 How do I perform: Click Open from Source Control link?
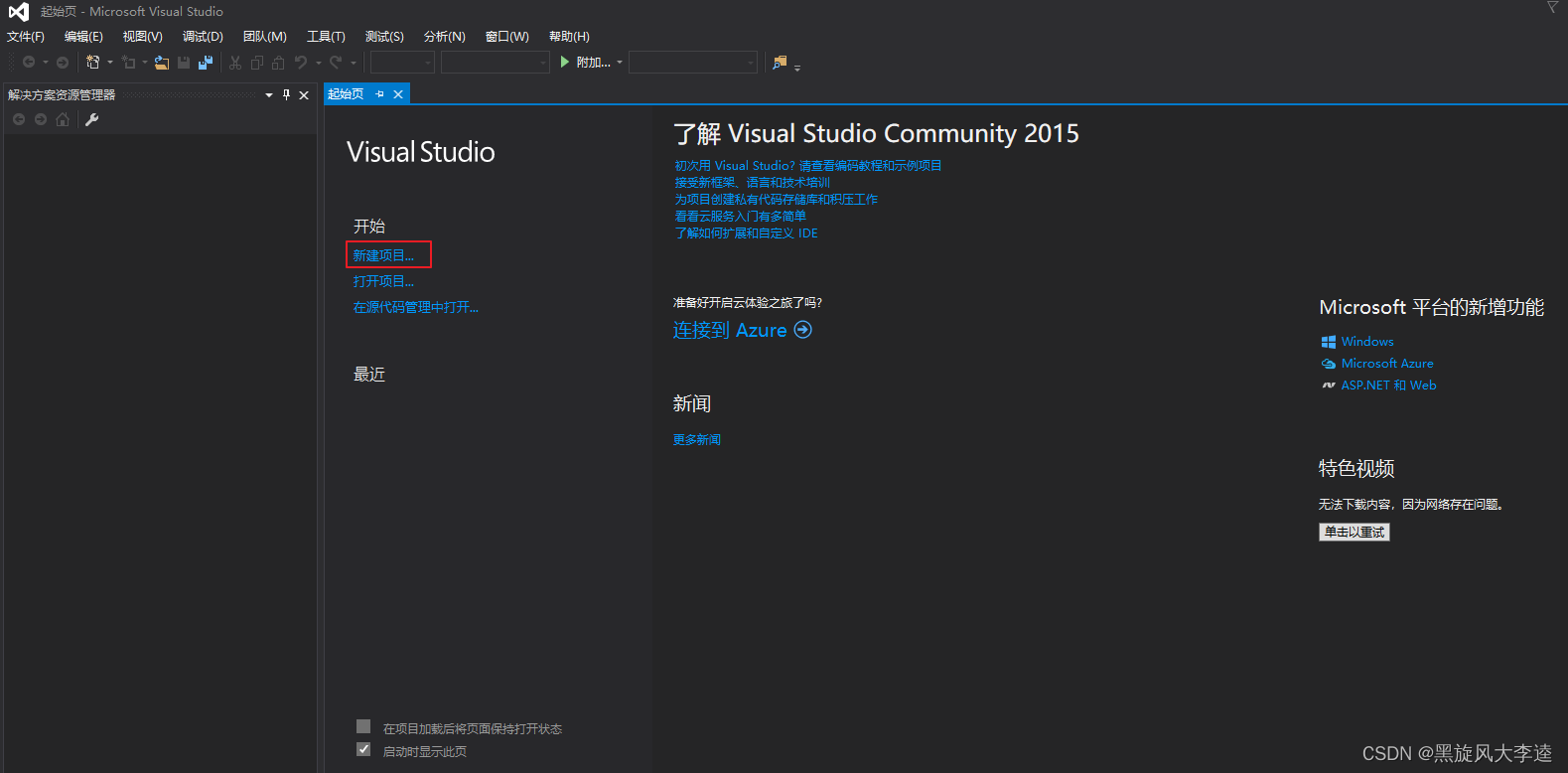[x=415, y=307]
